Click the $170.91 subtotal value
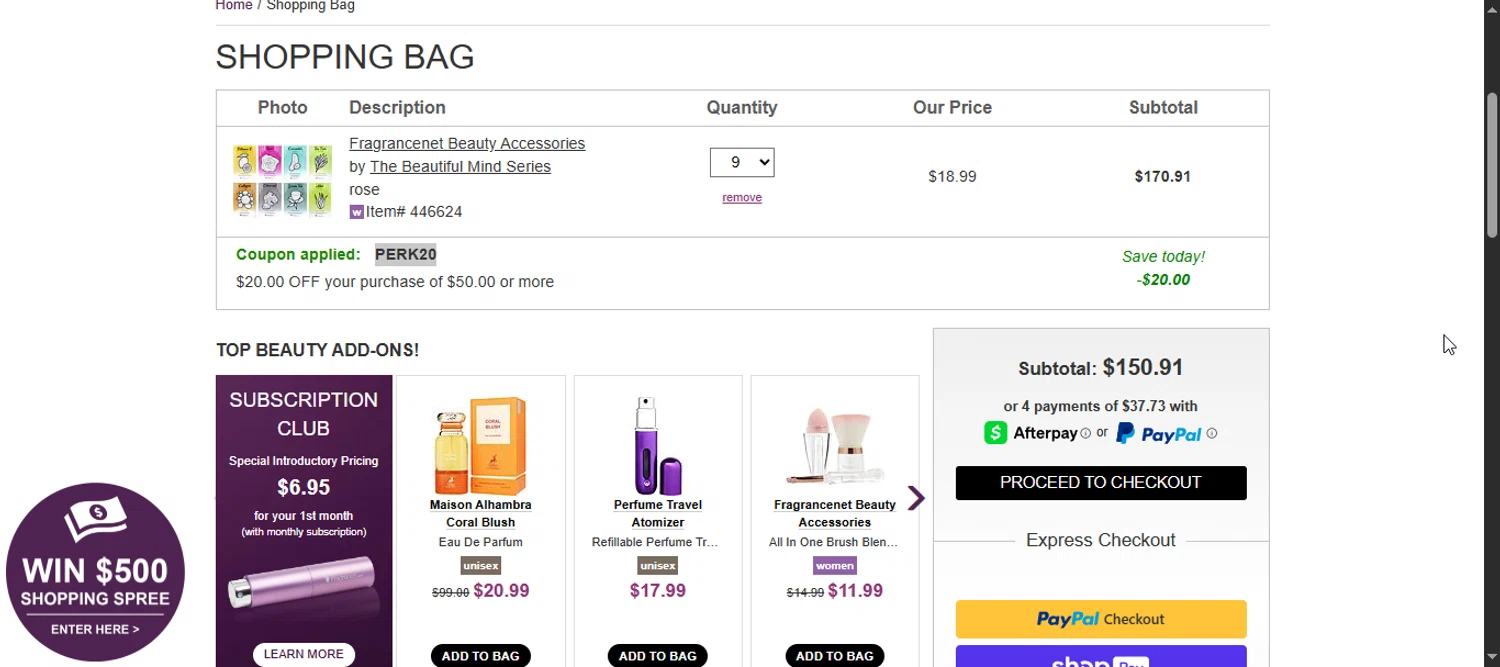The height and width of the screenshot is (667, 1500). pos(1163,177)
